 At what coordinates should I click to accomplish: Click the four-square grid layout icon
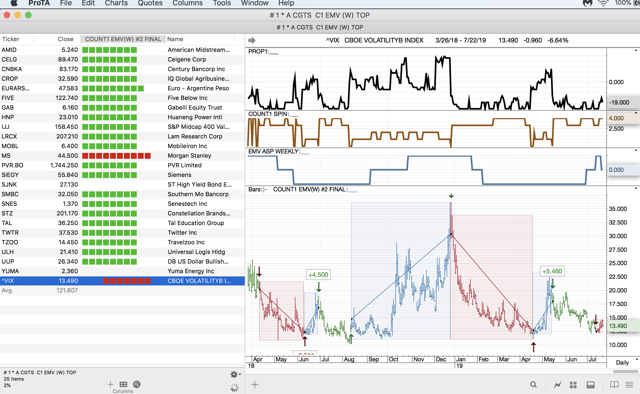click(573, 385)
